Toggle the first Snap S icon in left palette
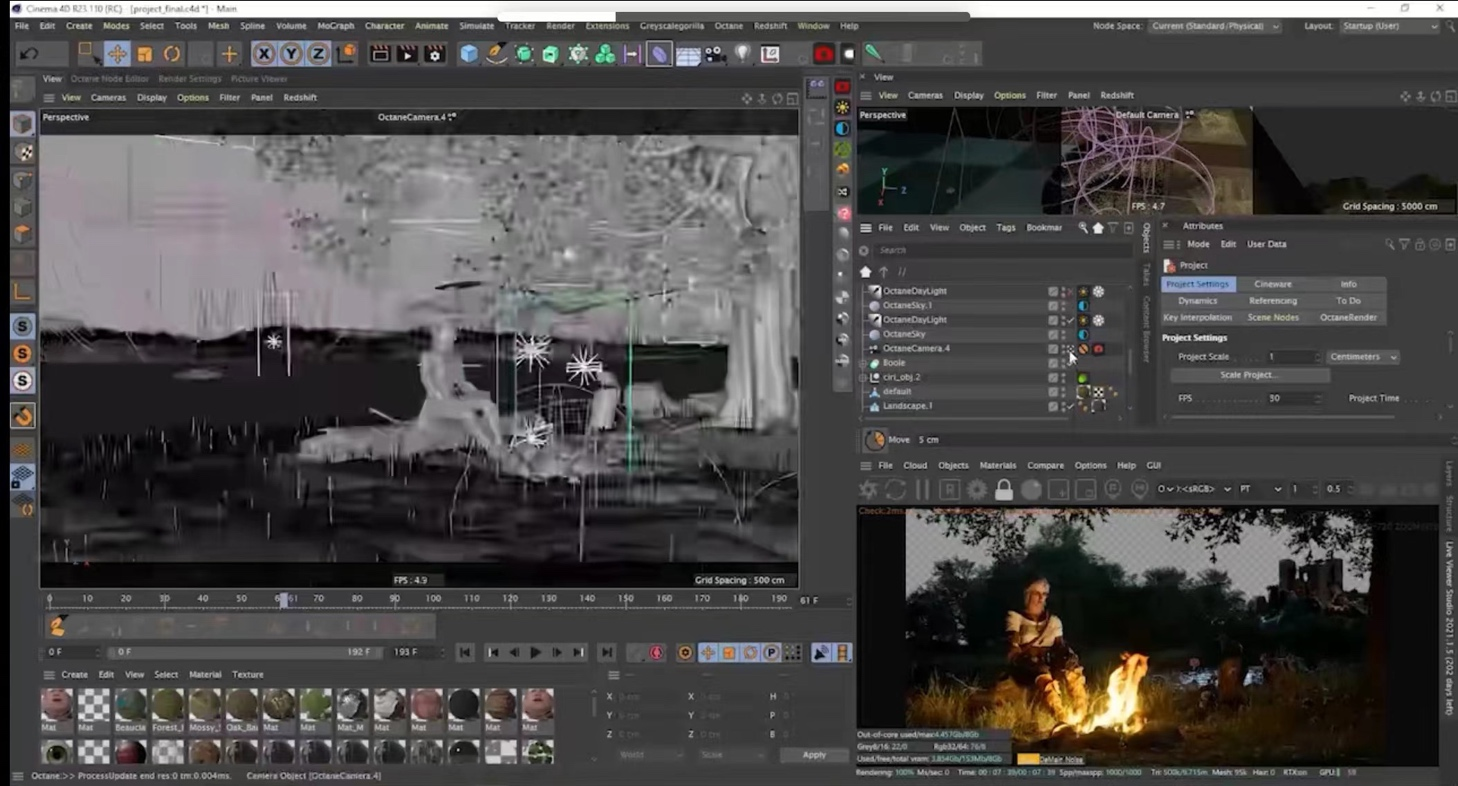 tap(23, 327)
